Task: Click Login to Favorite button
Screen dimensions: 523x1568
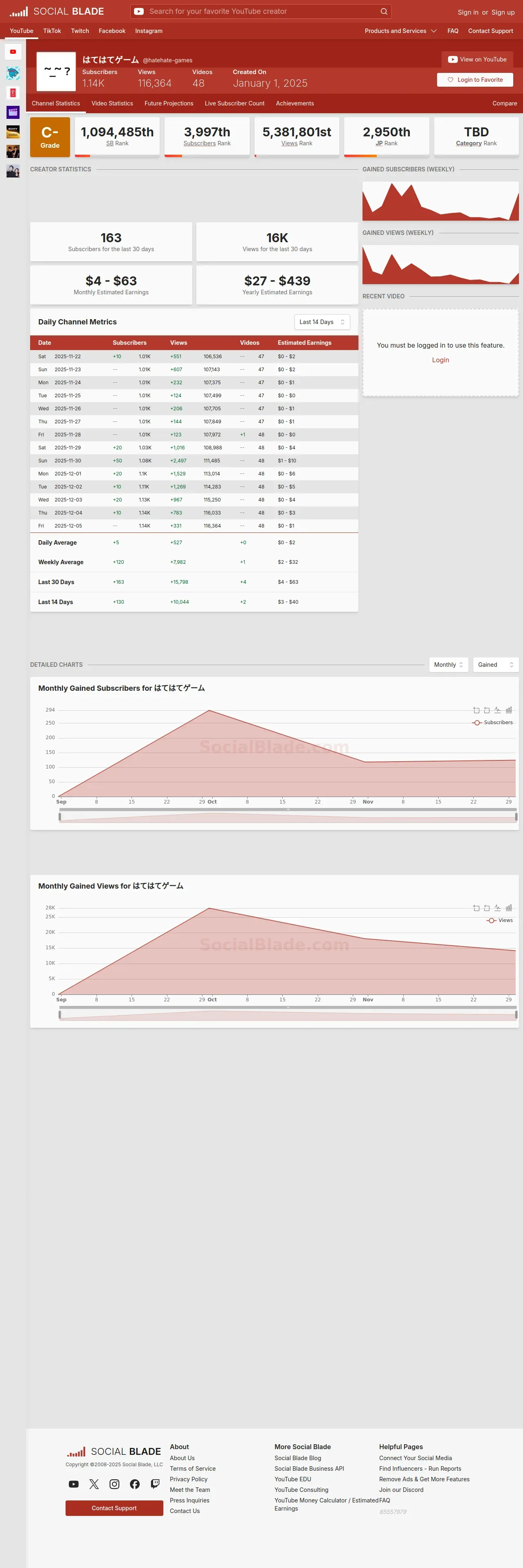Action: click(475, 80)
